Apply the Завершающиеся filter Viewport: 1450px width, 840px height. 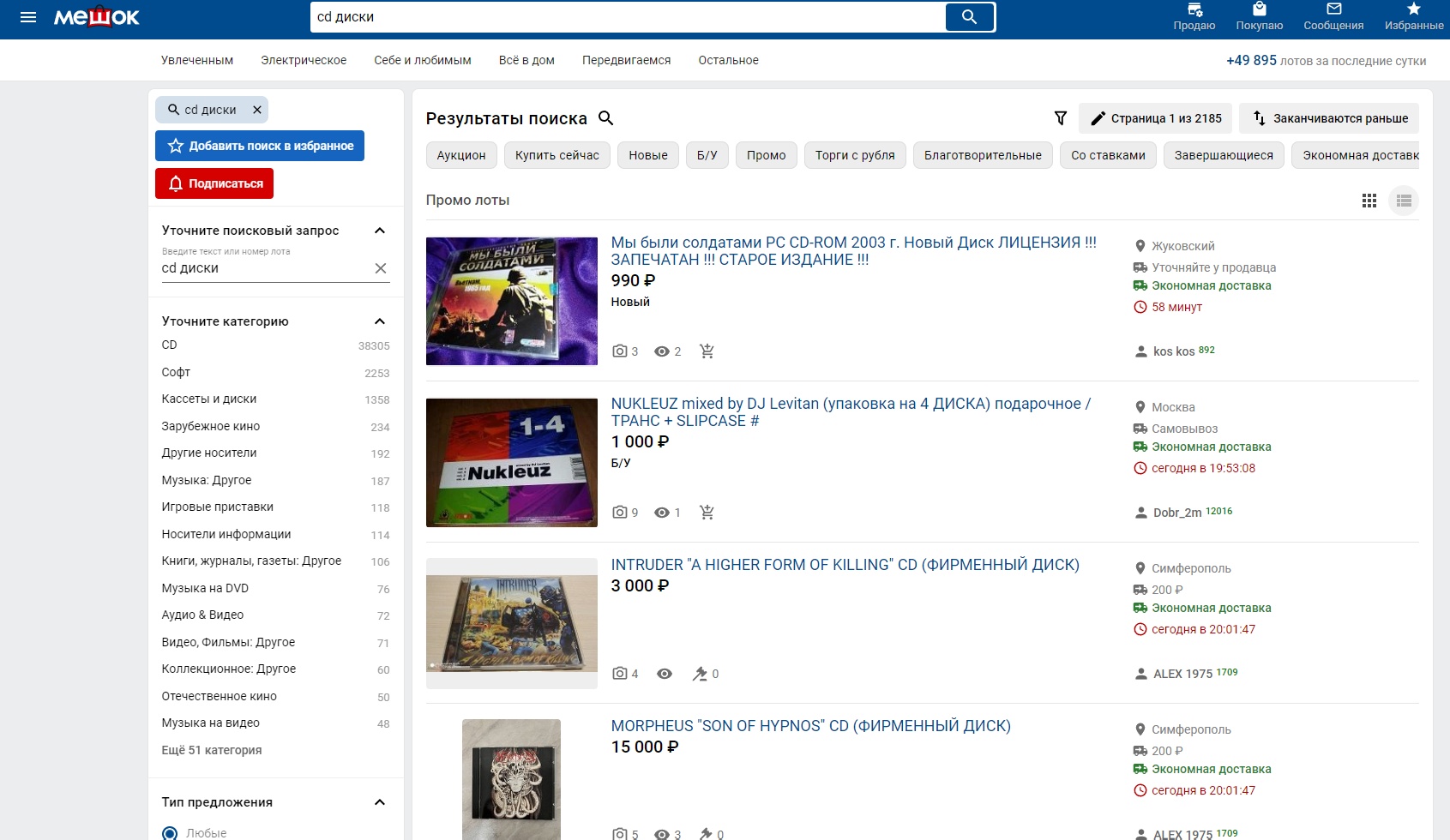pyautogui.click(x=1224, y=155)
